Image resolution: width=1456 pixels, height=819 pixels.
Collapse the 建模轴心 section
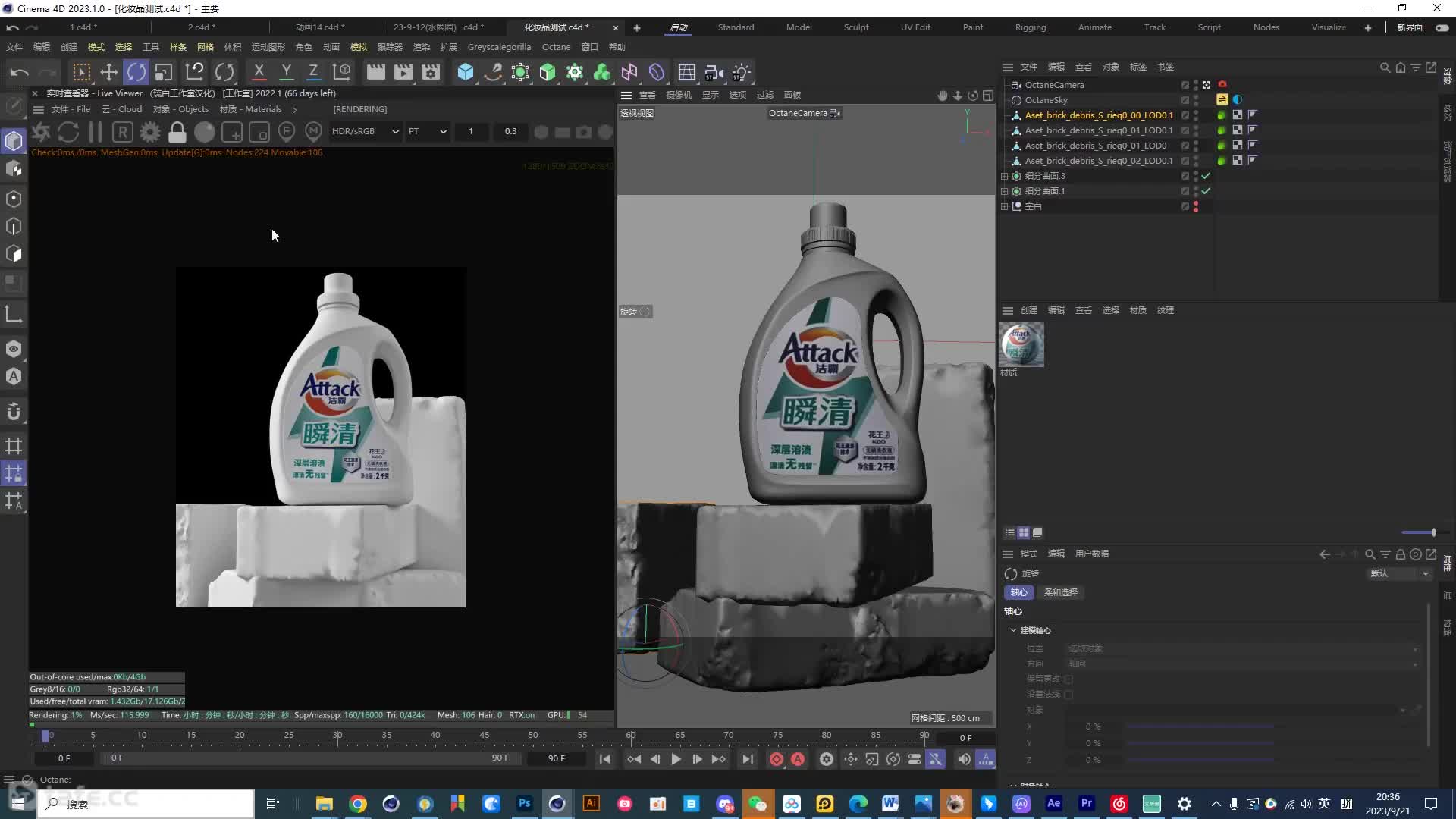pos(1013,630)
